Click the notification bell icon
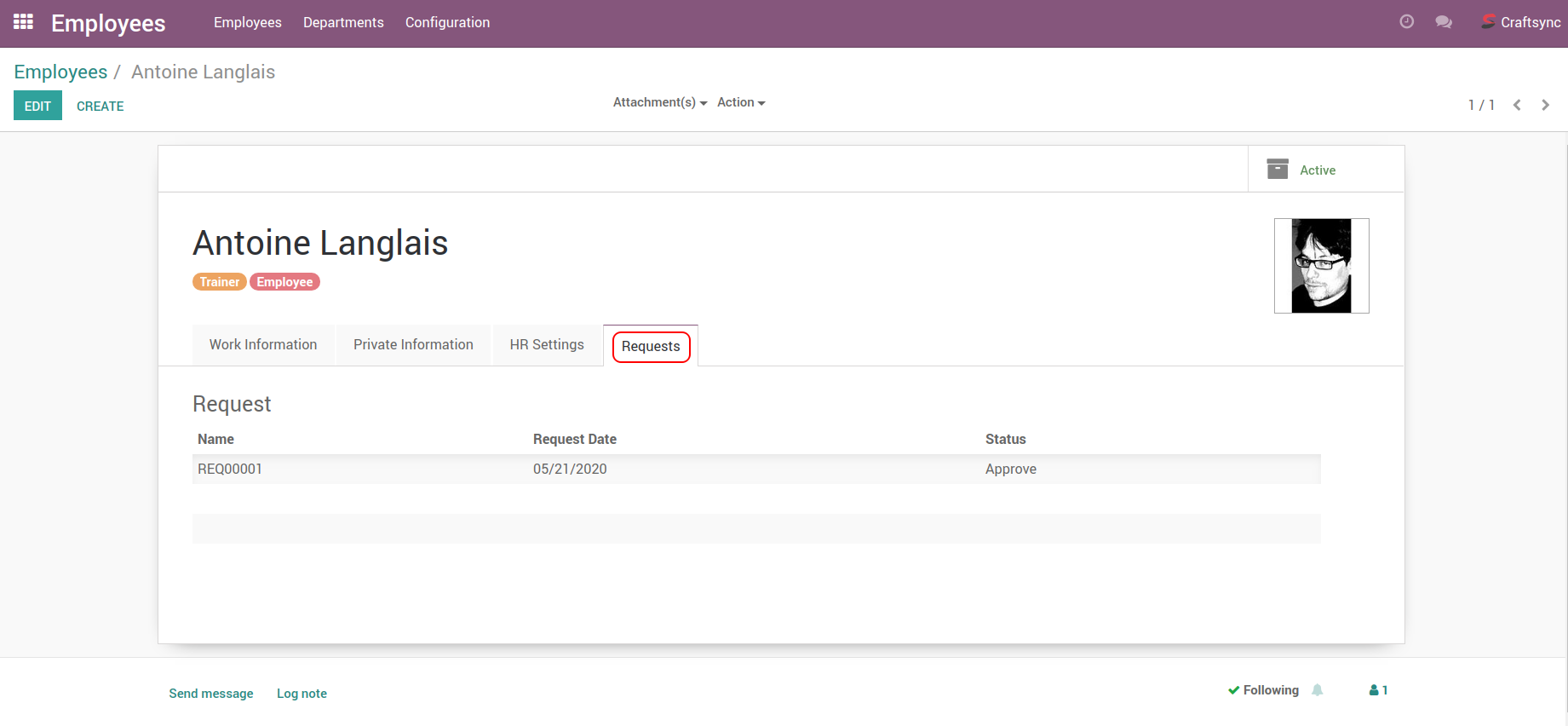This screenshot has width=1568, height=726. click(1318, 690)
